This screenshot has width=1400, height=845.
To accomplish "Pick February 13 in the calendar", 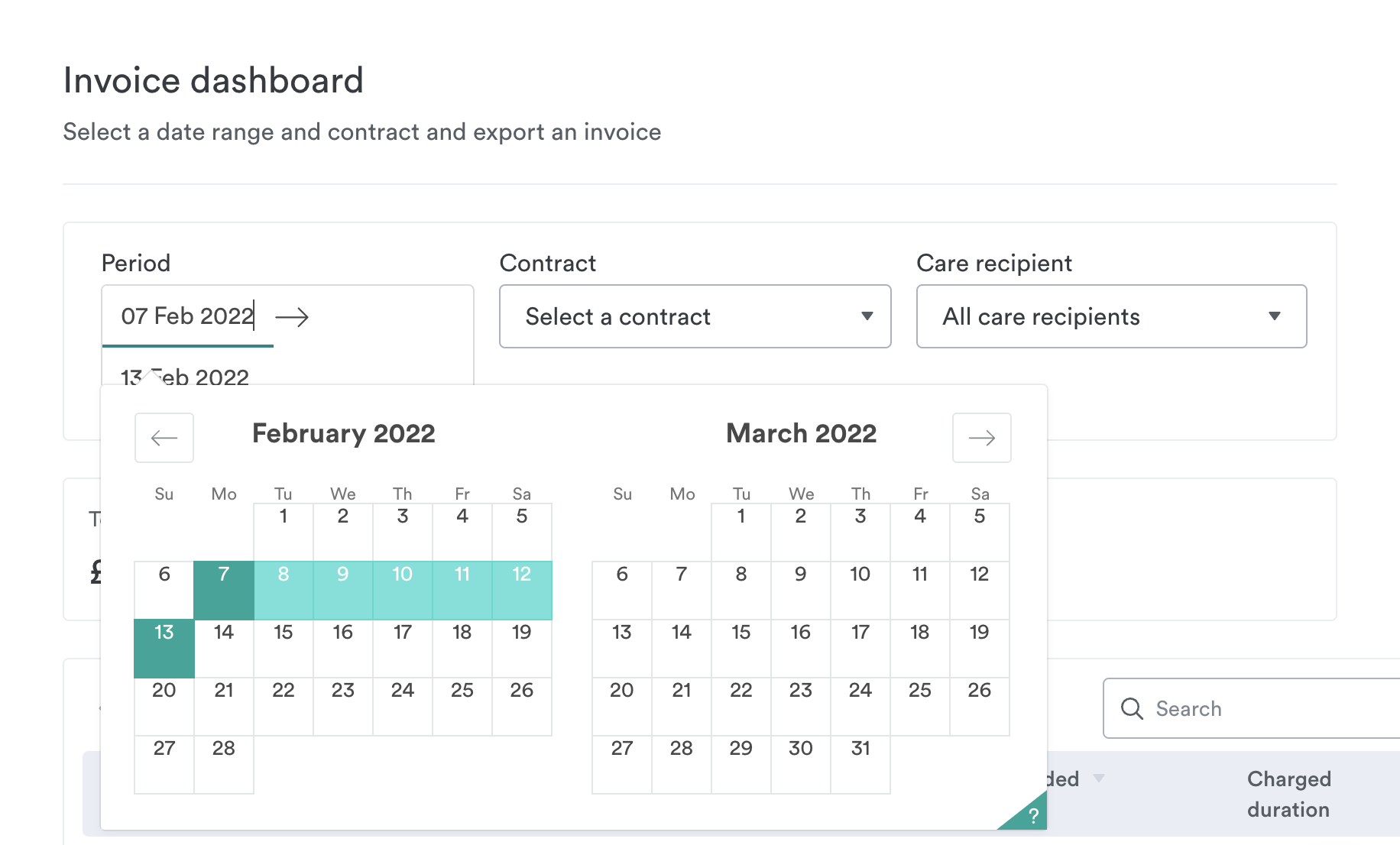I will point(164,648).
